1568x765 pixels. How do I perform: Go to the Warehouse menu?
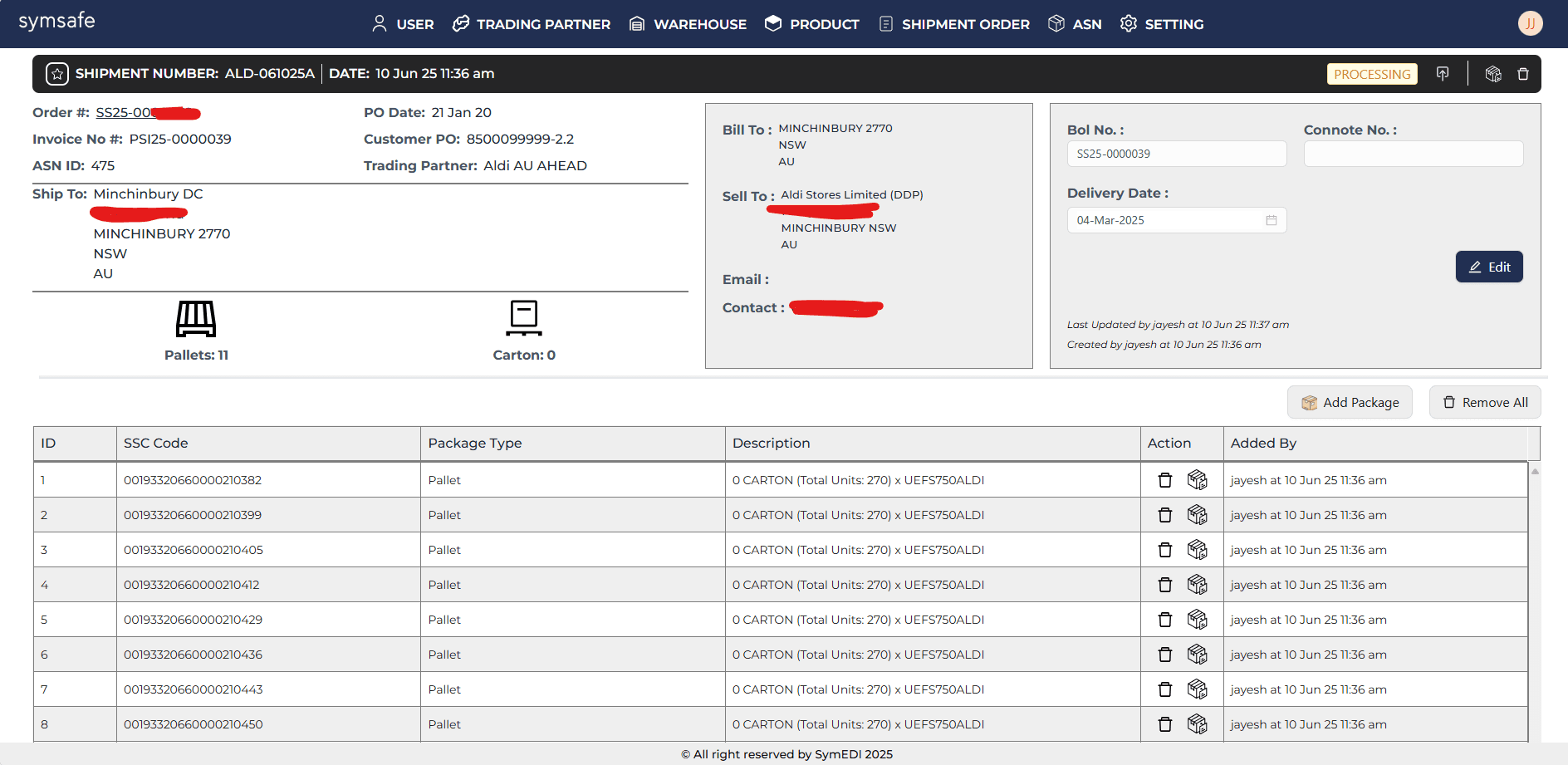pos(688,24)
